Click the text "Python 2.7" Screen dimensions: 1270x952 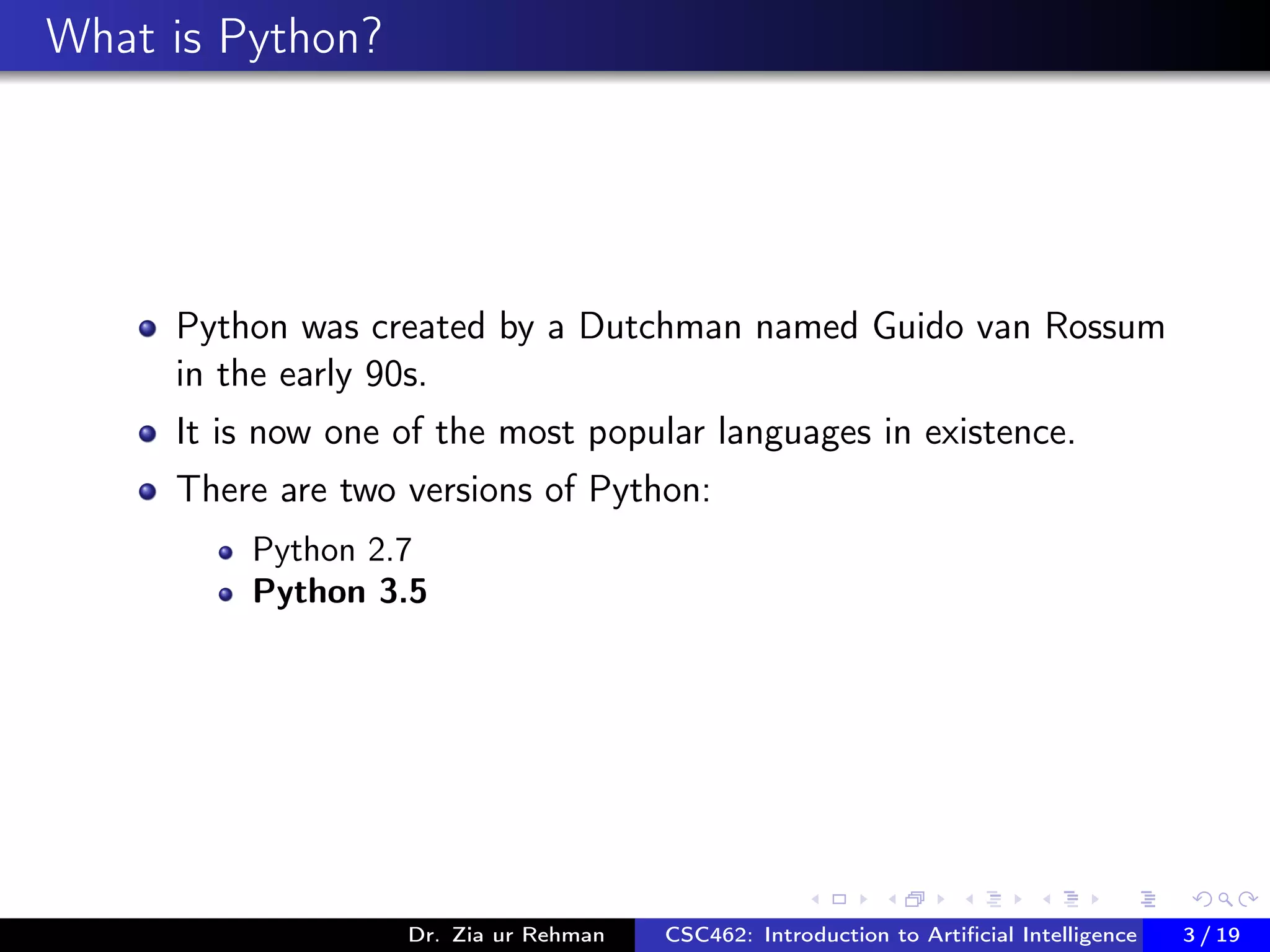tap(332, 550)
